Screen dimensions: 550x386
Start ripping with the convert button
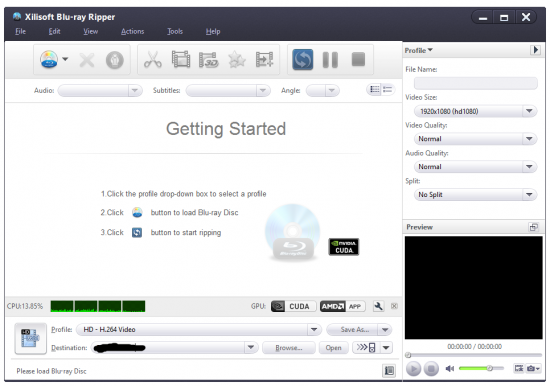303,59
